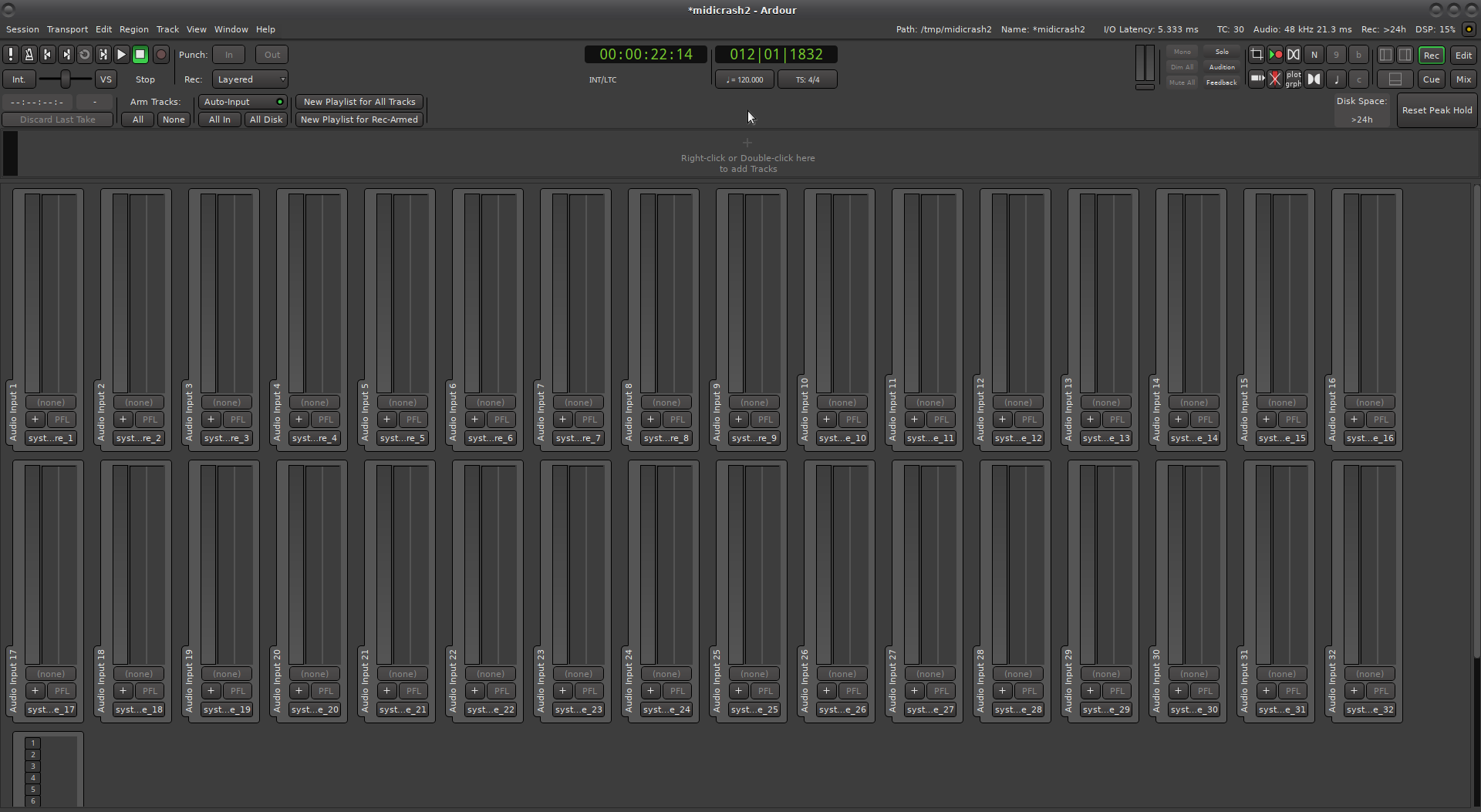
Task: Toggle the metronome click button
Action: [x=29, y=55]
